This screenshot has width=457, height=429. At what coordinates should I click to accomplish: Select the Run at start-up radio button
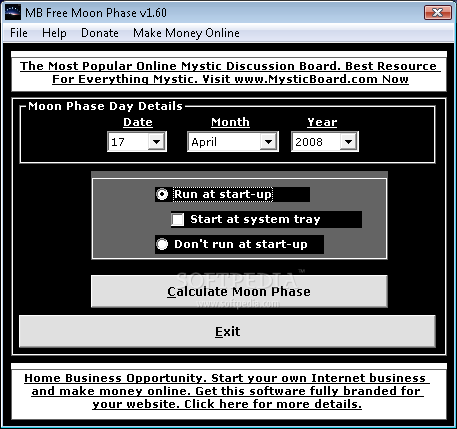pos(162,194)
